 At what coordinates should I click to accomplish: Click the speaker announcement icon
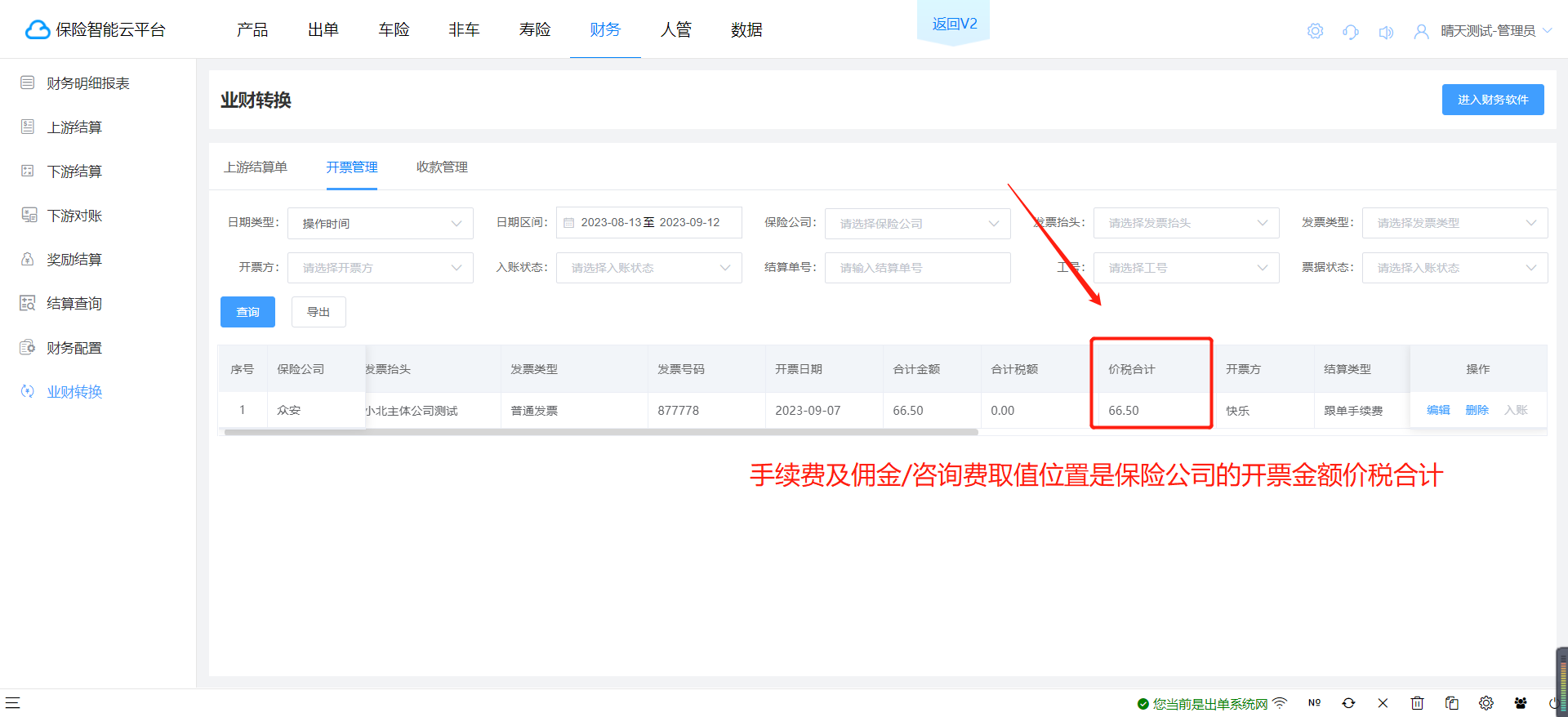coord(1386,32)
